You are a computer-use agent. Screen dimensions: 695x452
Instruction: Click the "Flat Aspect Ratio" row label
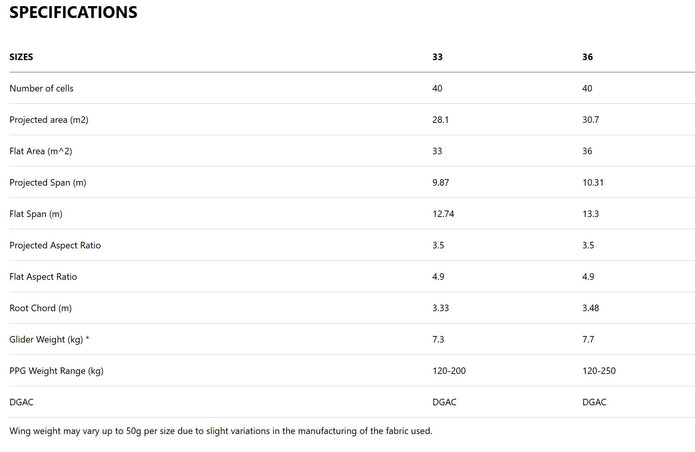43,277
